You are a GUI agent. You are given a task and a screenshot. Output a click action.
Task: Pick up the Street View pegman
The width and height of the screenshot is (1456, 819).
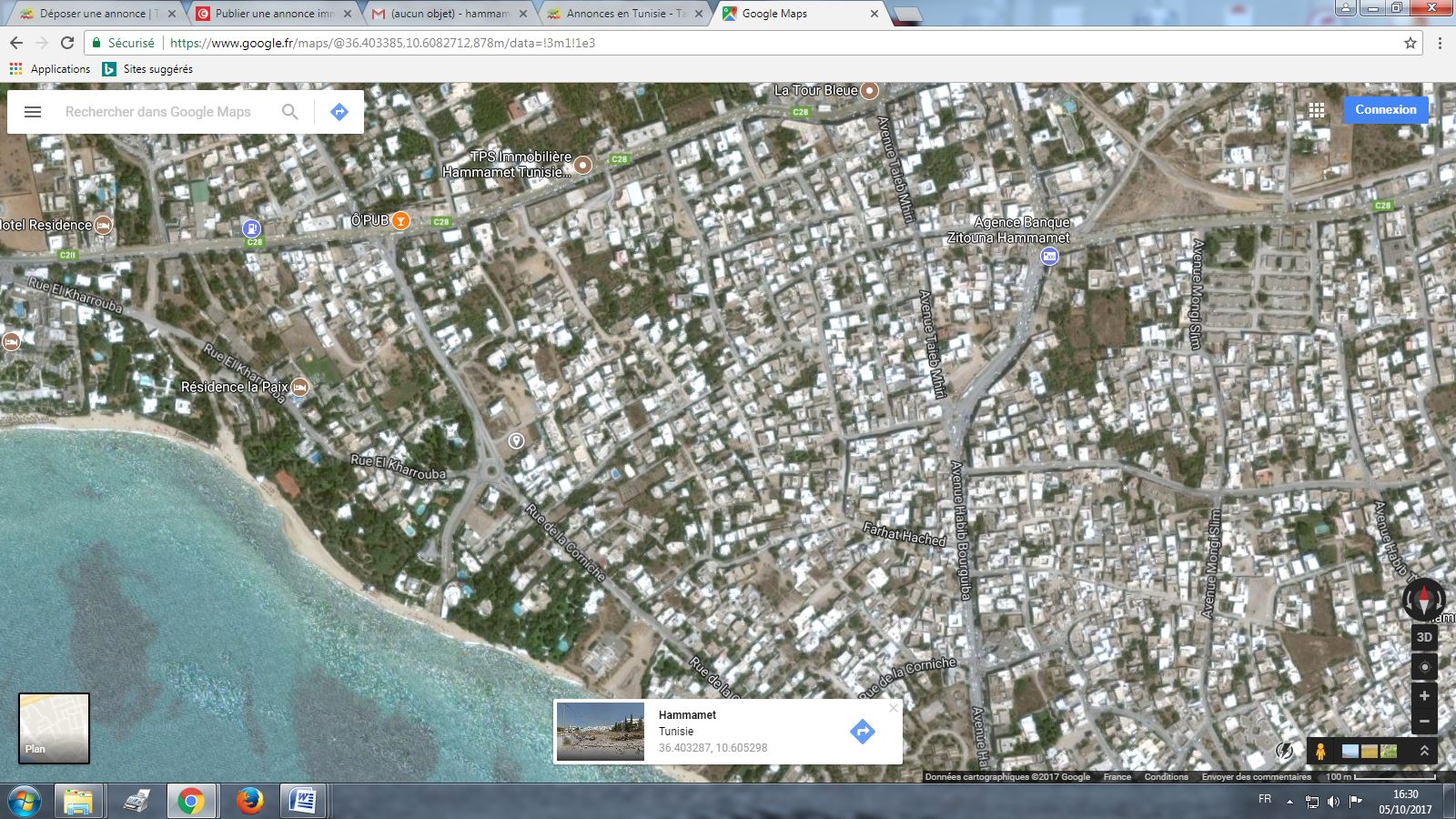(1320, 752)
